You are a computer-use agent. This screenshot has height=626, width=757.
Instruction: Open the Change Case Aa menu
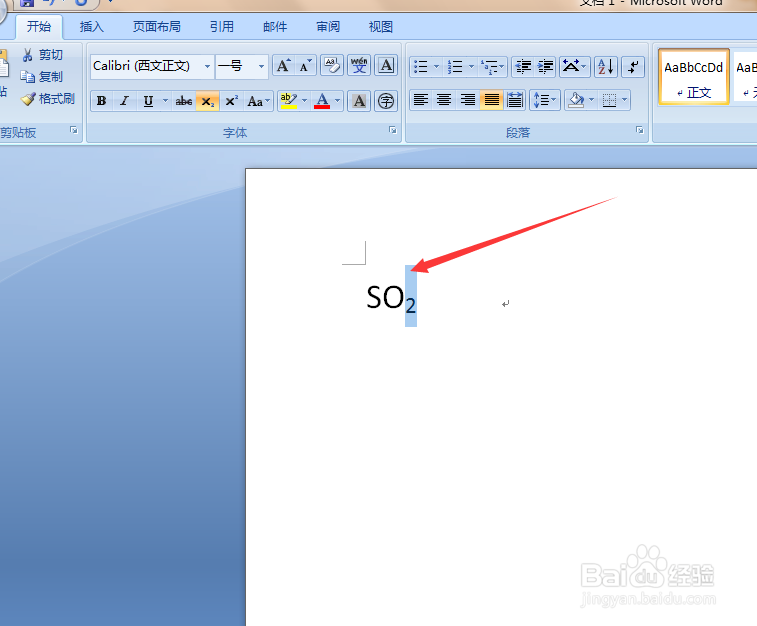(x=258, y=101)
